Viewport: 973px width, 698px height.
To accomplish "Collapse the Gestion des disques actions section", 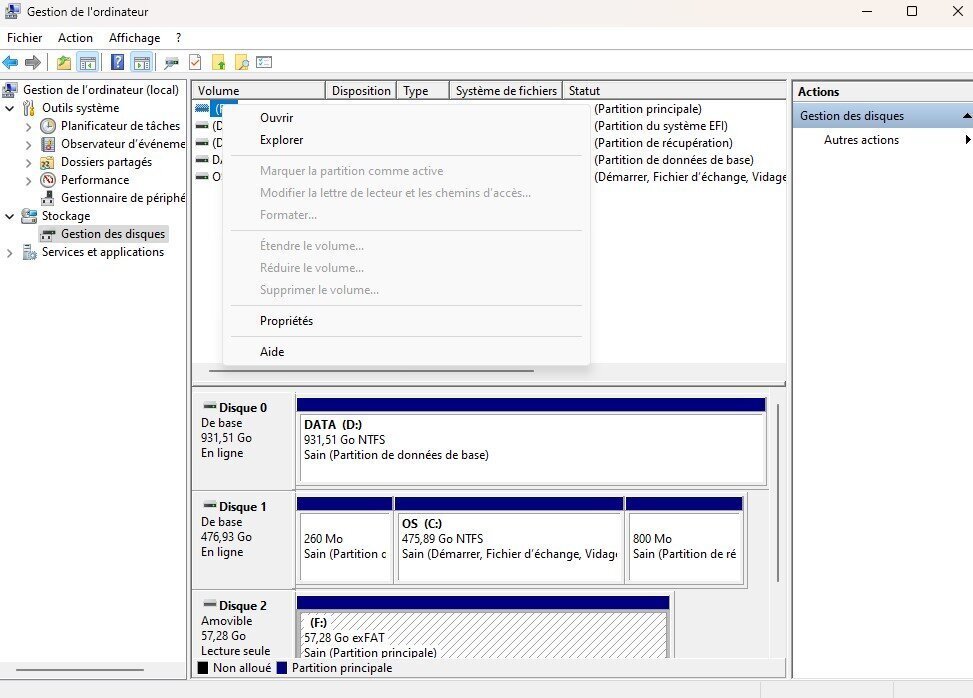I will coord(966,116).
